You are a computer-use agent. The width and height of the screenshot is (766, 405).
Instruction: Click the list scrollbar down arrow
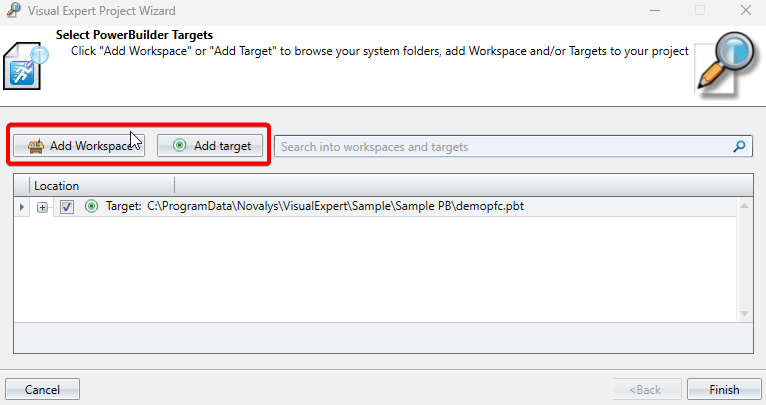coord(744,314)
